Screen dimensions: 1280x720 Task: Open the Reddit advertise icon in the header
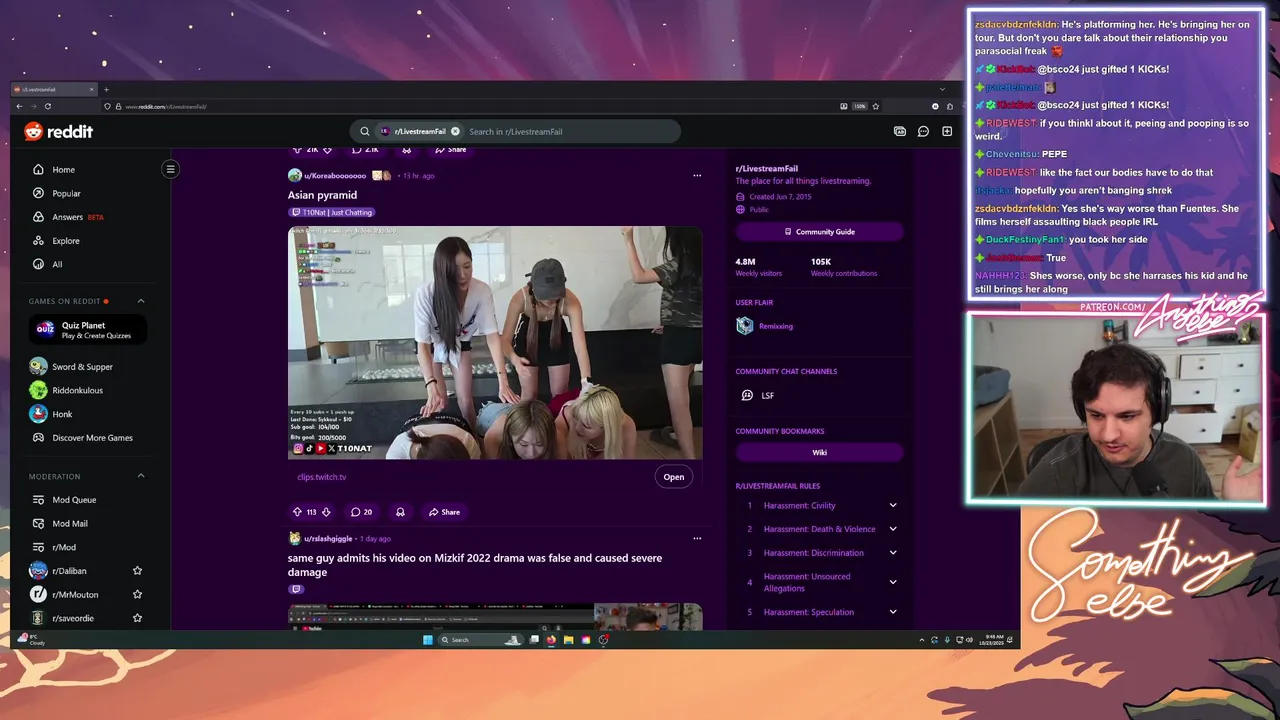click(899, 131)
